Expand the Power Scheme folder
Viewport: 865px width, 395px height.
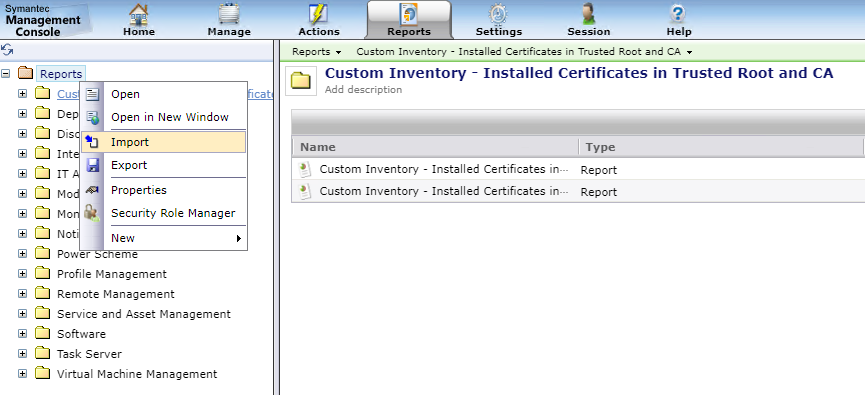tap(22, 254)
